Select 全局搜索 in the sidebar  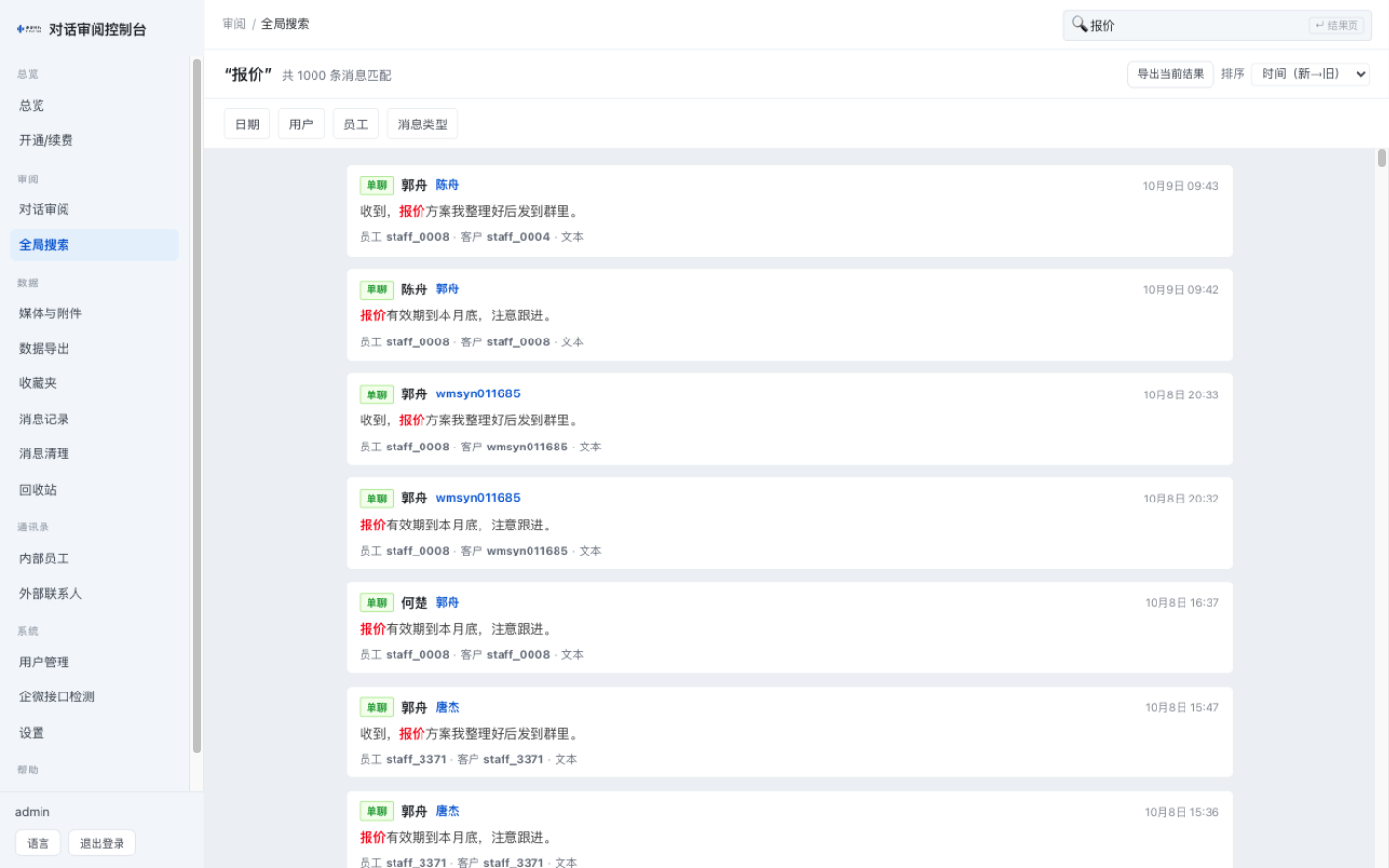pos(95,245)
